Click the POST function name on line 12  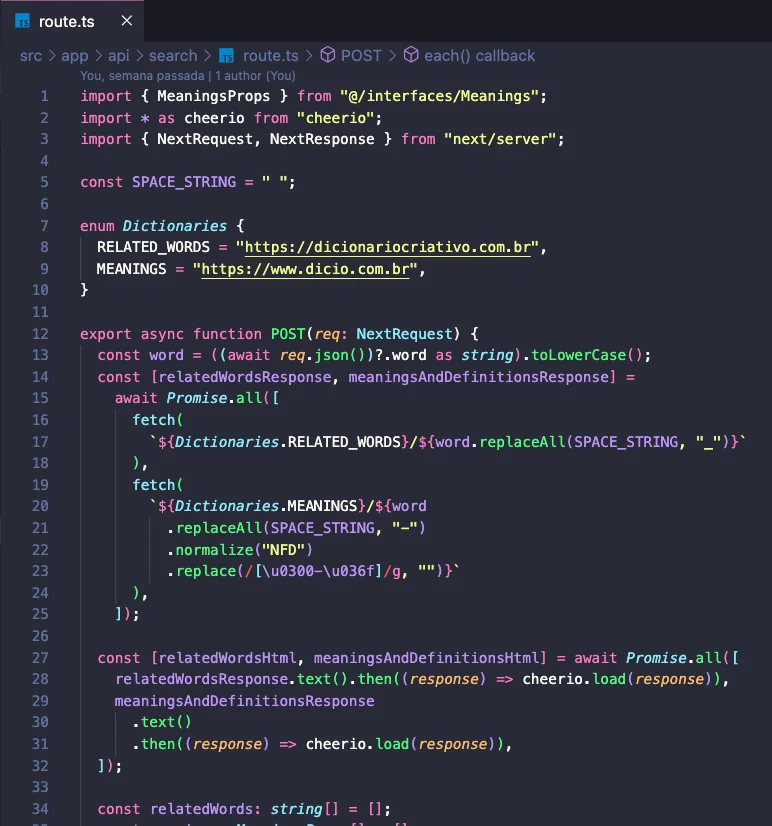pyautogui.click(x=288, y=334)
